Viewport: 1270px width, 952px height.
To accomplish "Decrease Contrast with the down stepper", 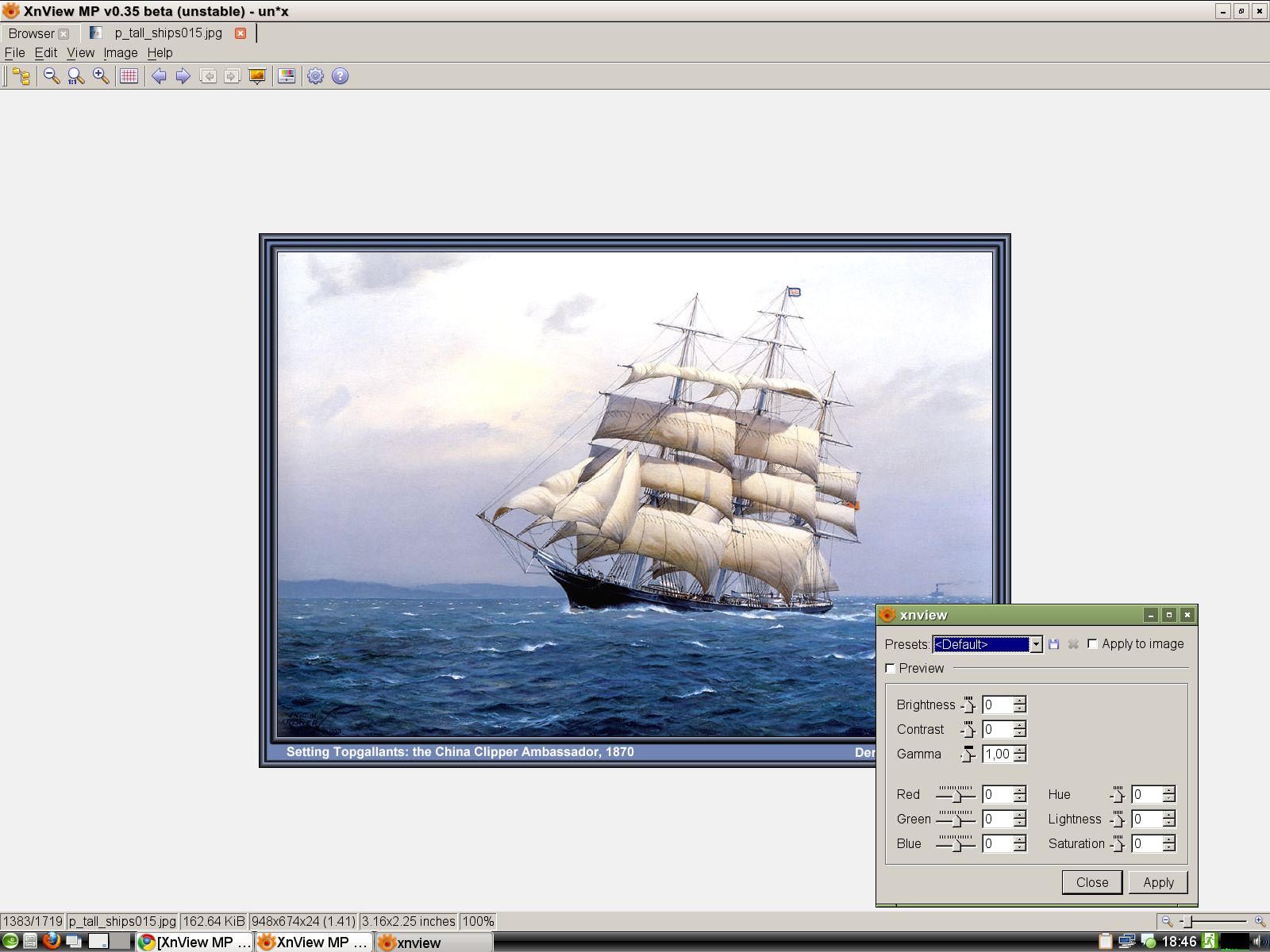I will click(x=1020, y=734).
